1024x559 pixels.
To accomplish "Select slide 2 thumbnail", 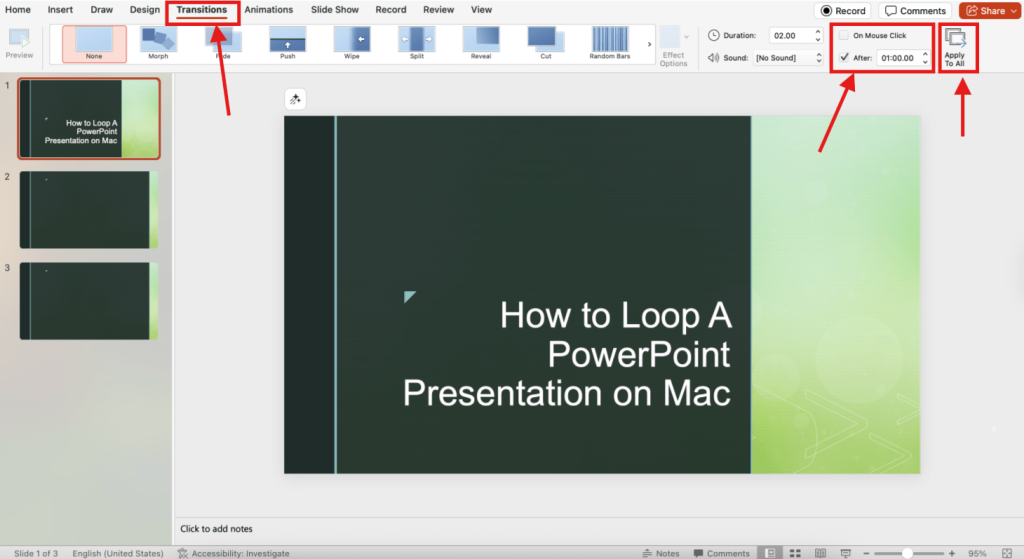I will click(89, 210).
